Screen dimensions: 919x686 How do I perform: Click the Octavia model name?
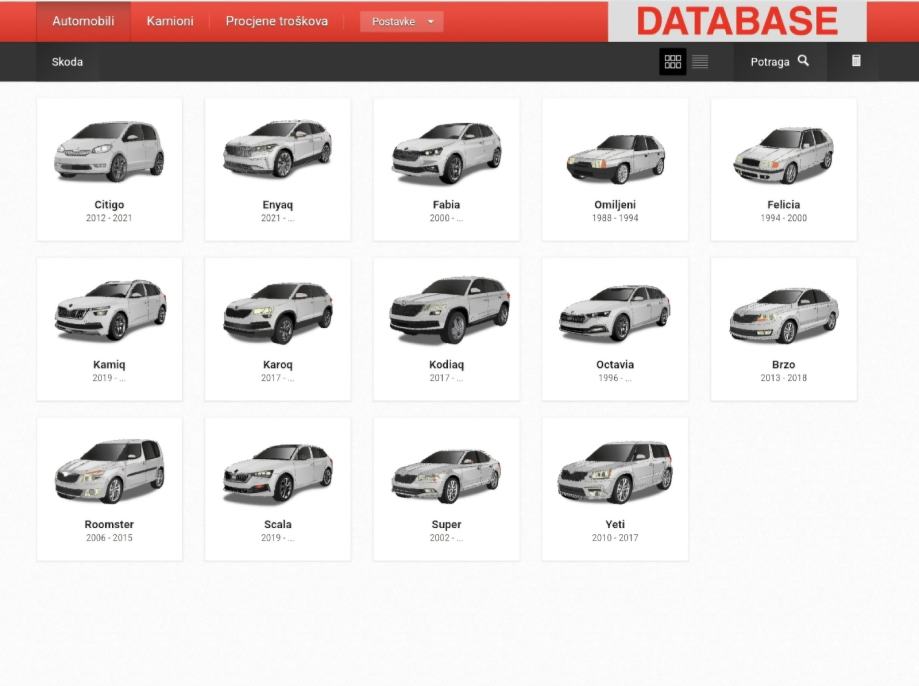(615, 365)
